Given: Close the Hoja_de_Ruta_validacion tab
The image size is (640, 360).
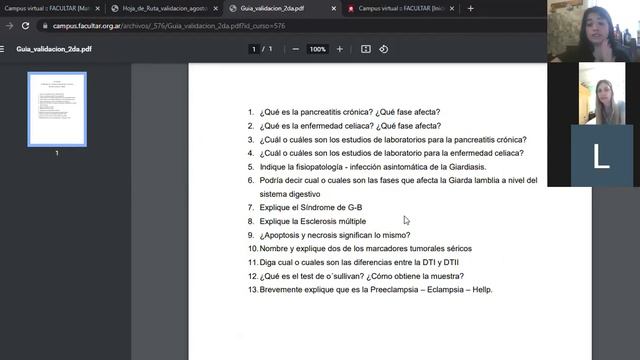Looking at the screenshot, I should [x=216, y=8].
